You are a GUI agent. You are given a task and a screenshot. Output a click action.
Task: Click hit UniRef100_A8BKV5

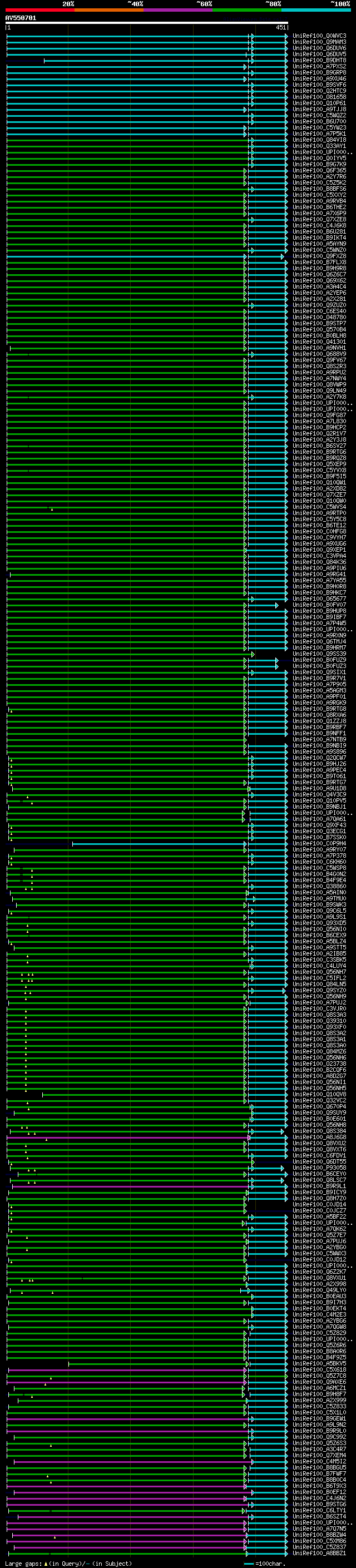(x=319, y=1363)
